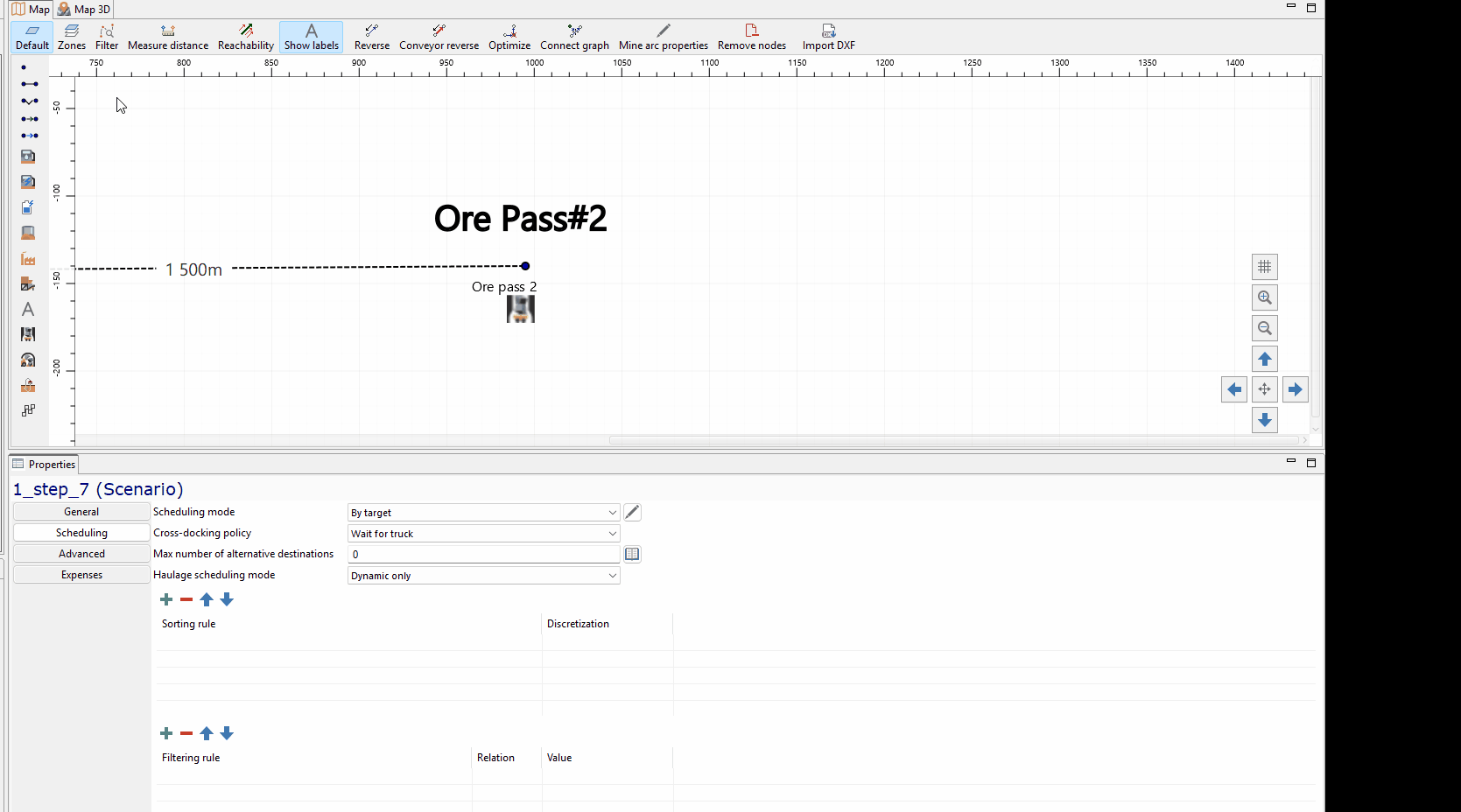Open the Expenses properties section

pyautogui.click(x=81, y=575)
